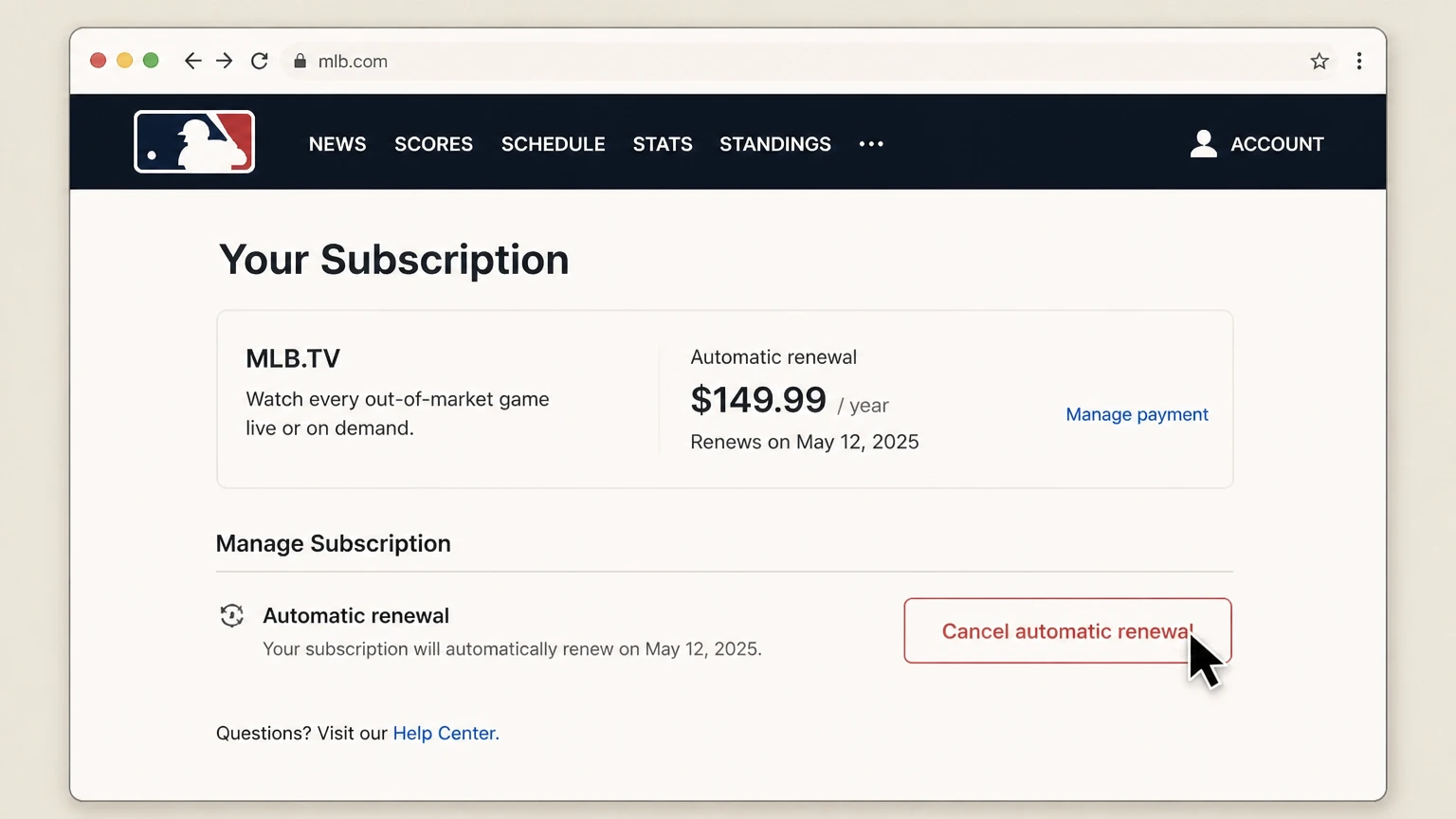
Task: Go back with the browser back arrow
Action: point(192,61)
